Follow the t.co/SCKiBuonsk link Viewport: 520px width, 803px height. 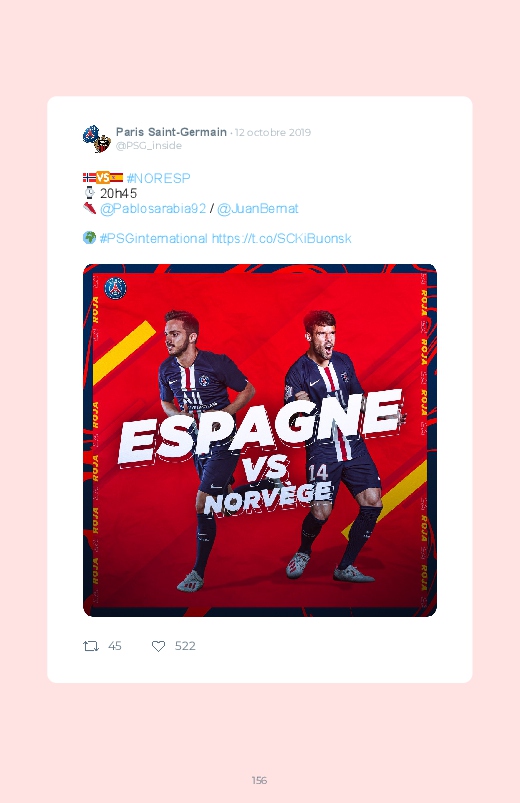coord(281,238)
